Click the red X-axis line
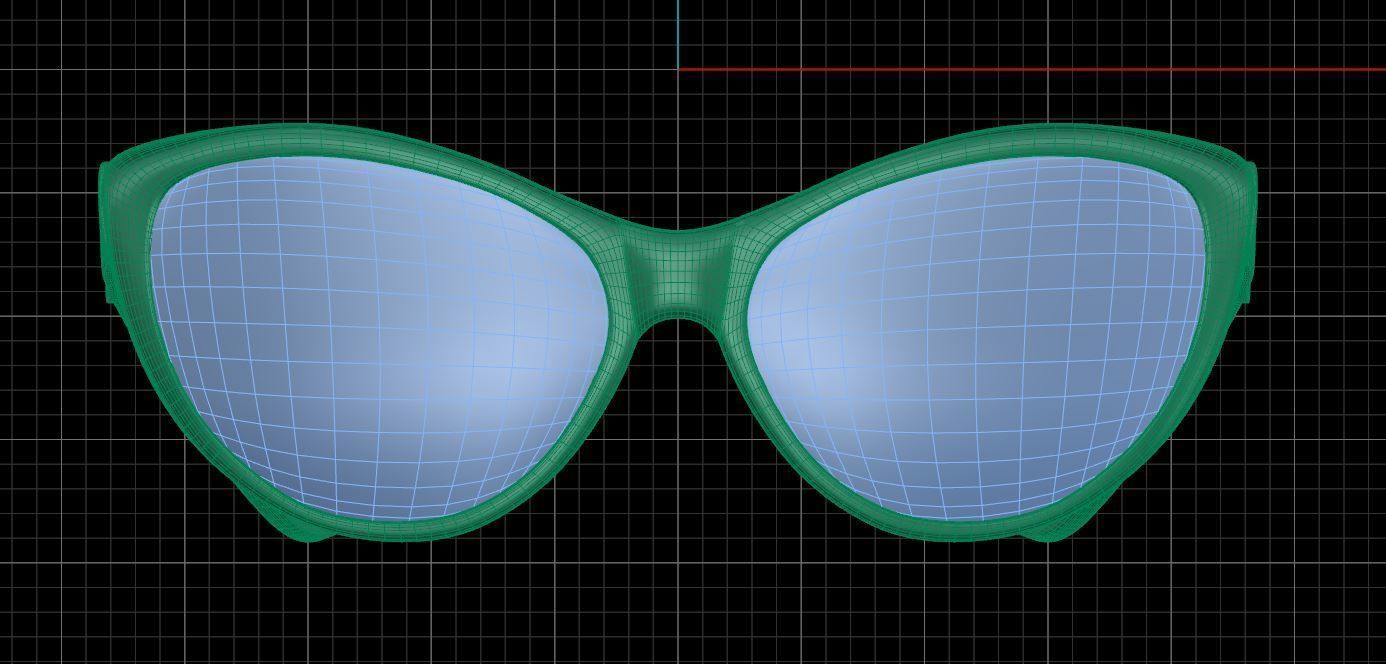 click(1032, 70)
